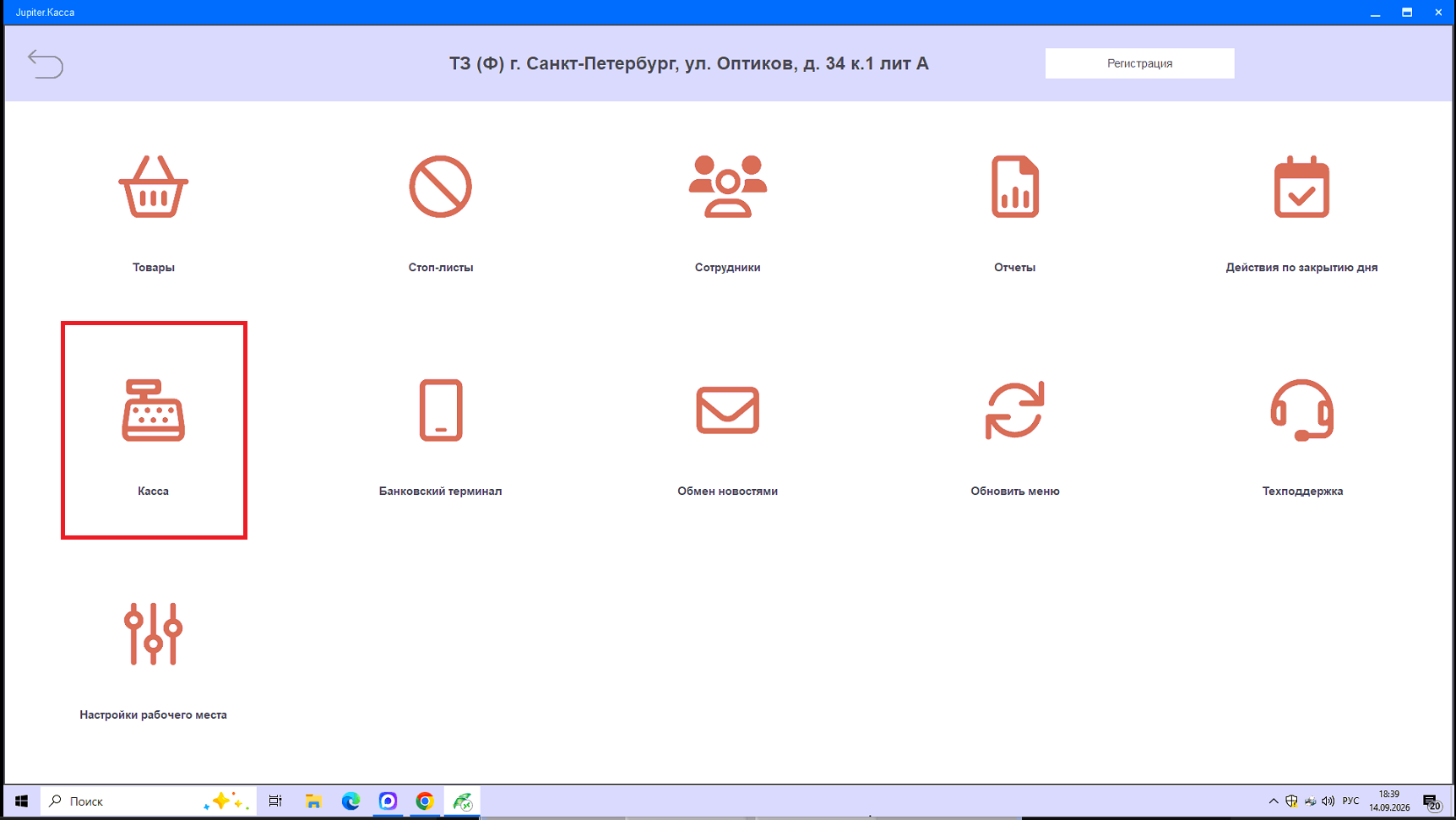Open the Сотрудники people icon

(x=727, y=187)
